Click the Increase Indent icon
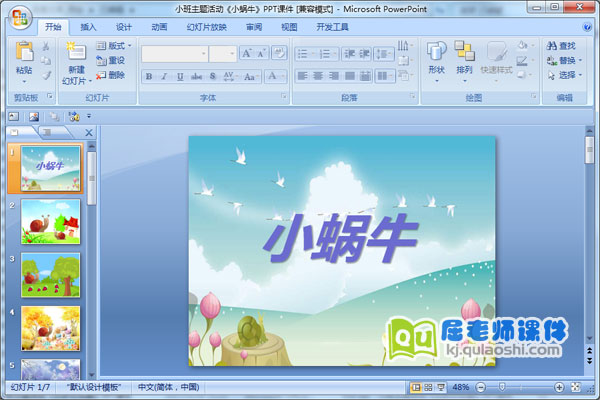 [364, 54]
